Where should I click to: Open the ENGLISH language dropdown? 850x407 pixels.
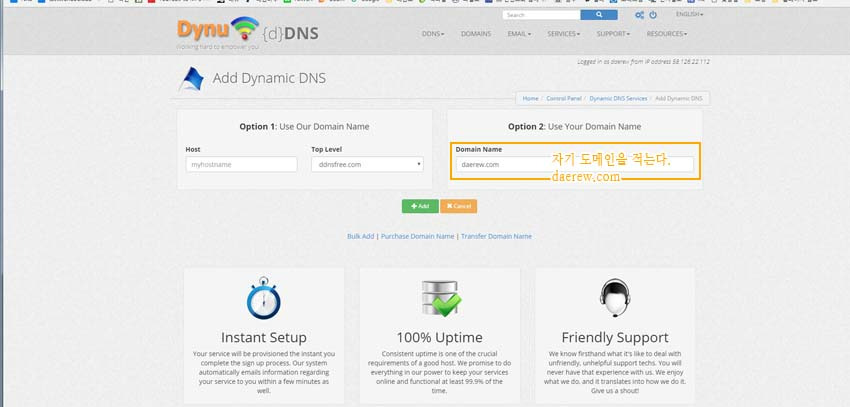(x=689, y=15)
